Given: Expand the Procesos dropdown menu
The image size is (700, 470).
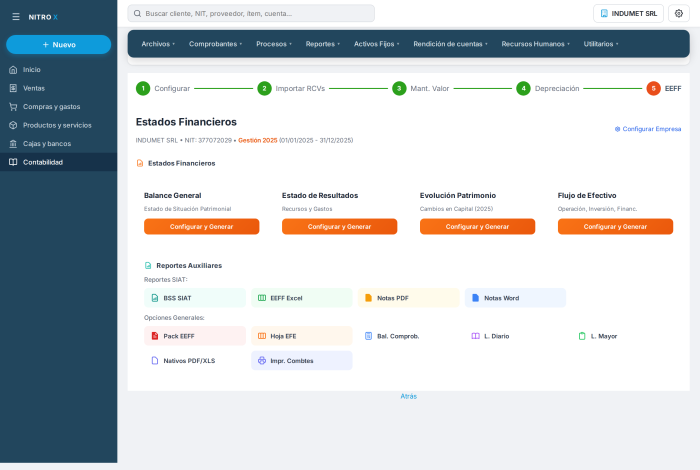Looking at the screenshot, I should (x=274, y=44).
